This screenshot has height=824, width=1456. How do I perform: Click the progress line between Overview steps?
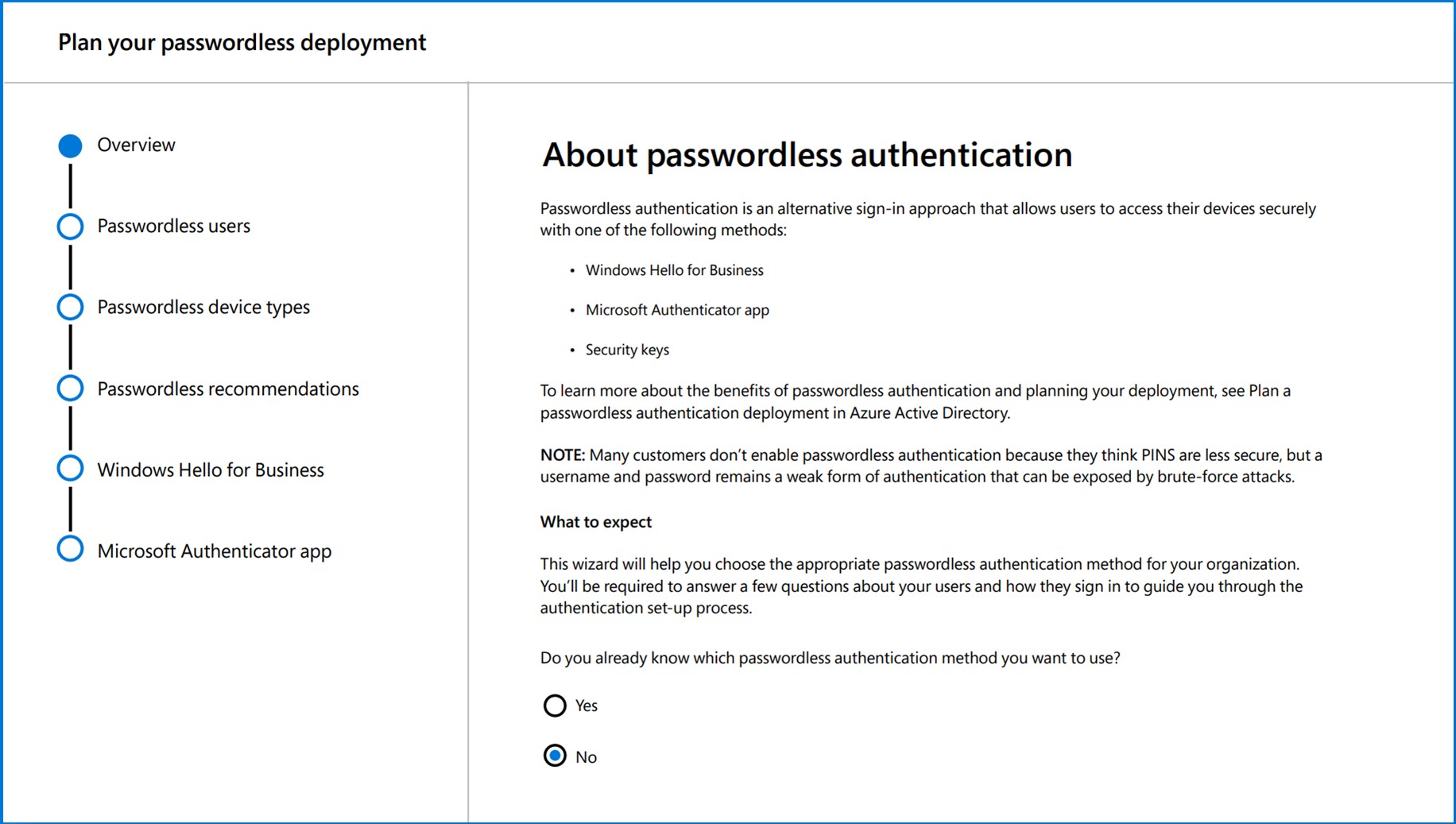tap(70, 185)
